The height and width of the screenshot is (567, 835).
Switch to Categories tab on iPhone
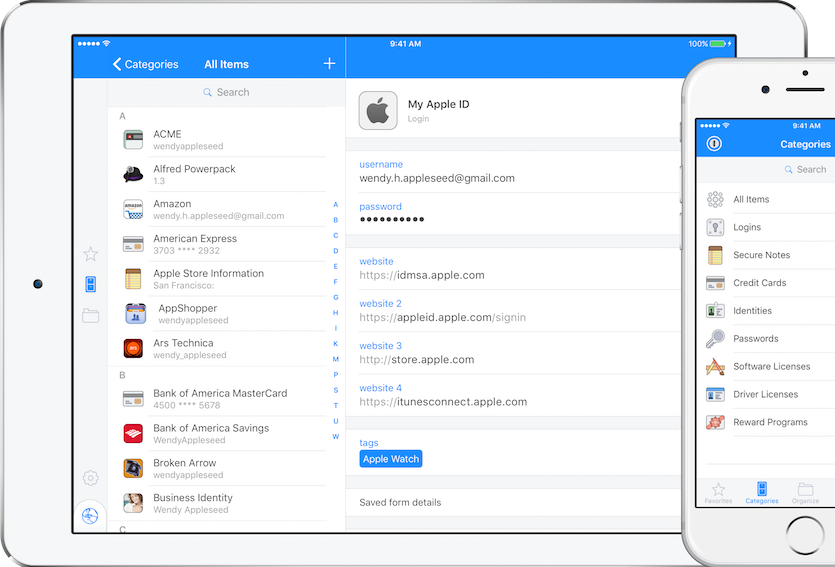(x=762, y=493)
